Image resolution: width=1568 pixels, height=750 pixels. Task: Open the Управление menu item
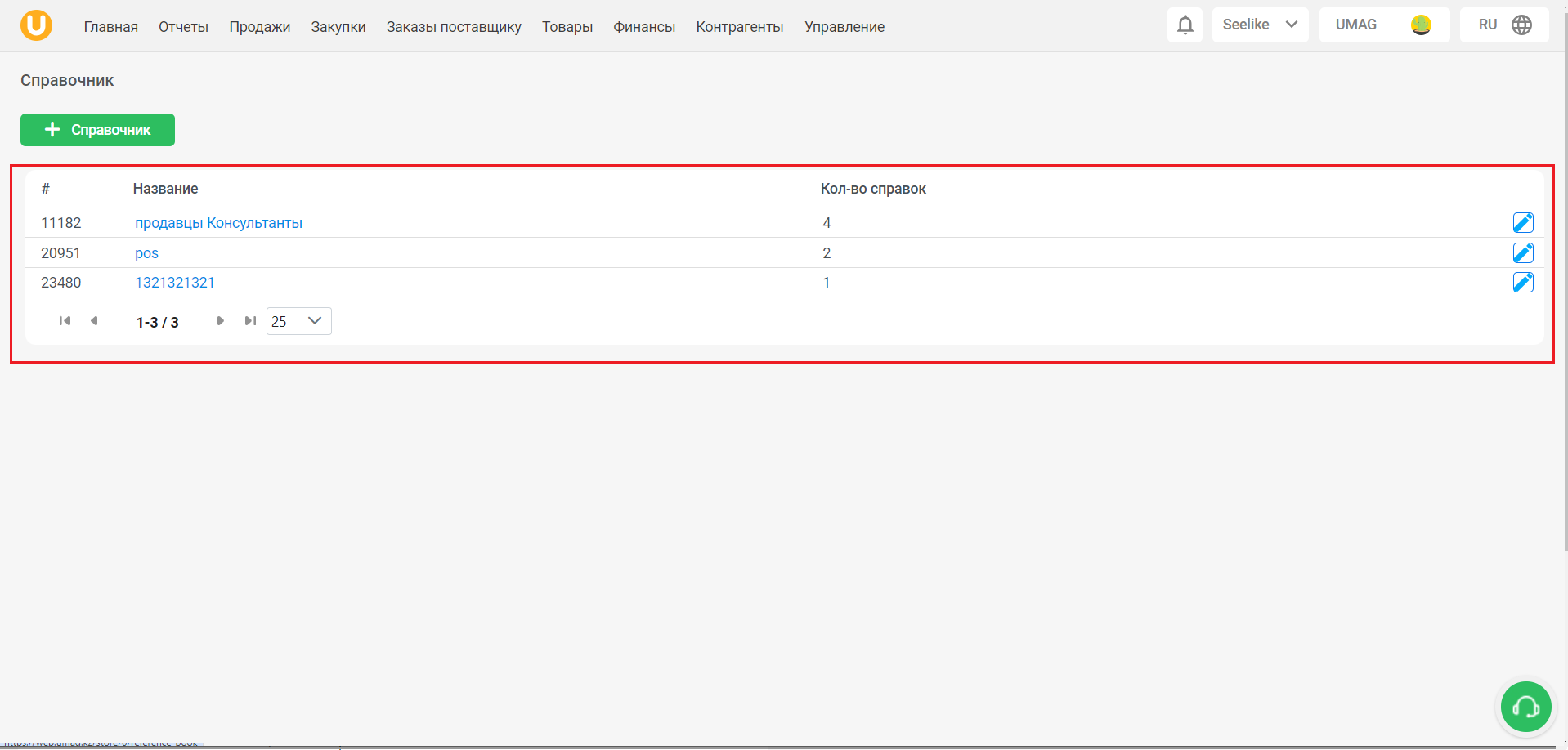click(x=844, y=27)
